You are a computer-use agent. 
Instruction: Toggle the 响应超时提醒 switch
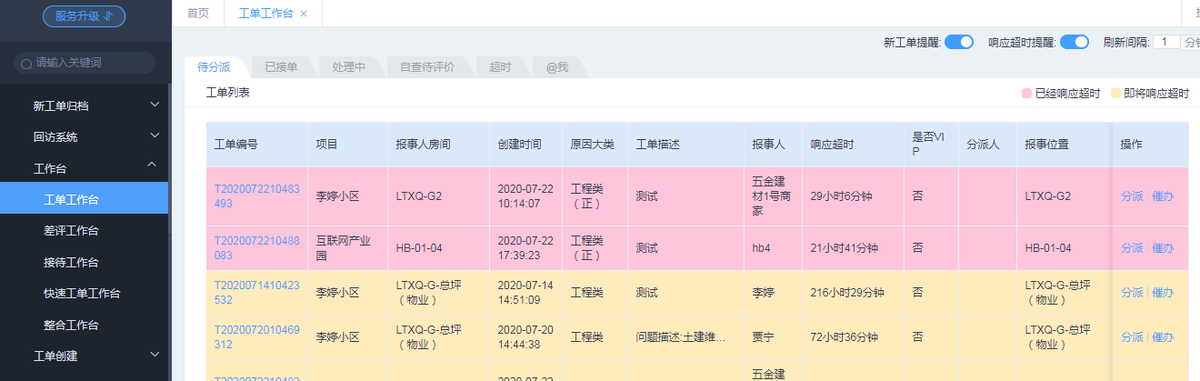point(1074,42)
